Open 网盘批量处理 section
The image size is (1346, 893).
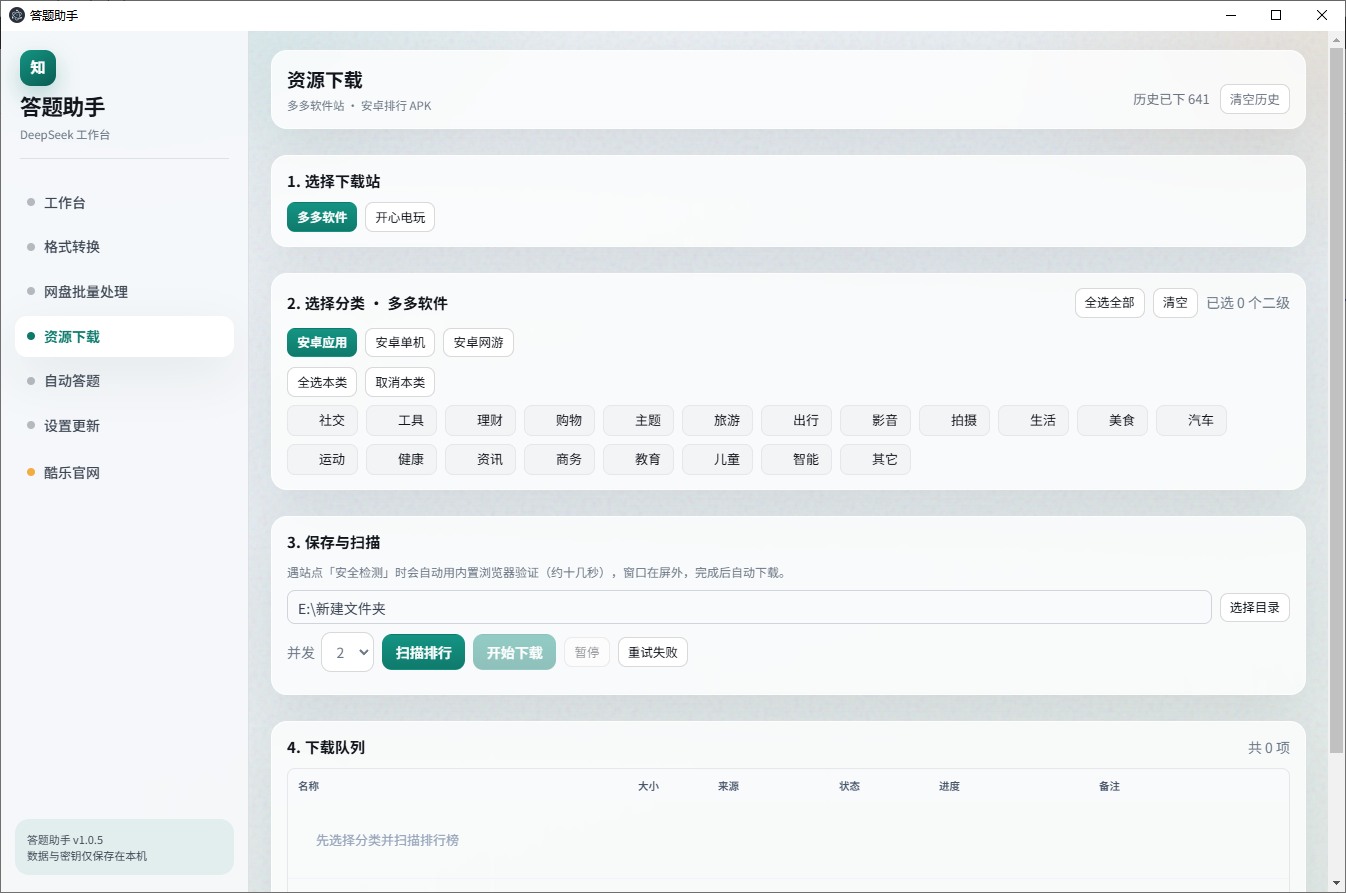(x=124, y=292)
